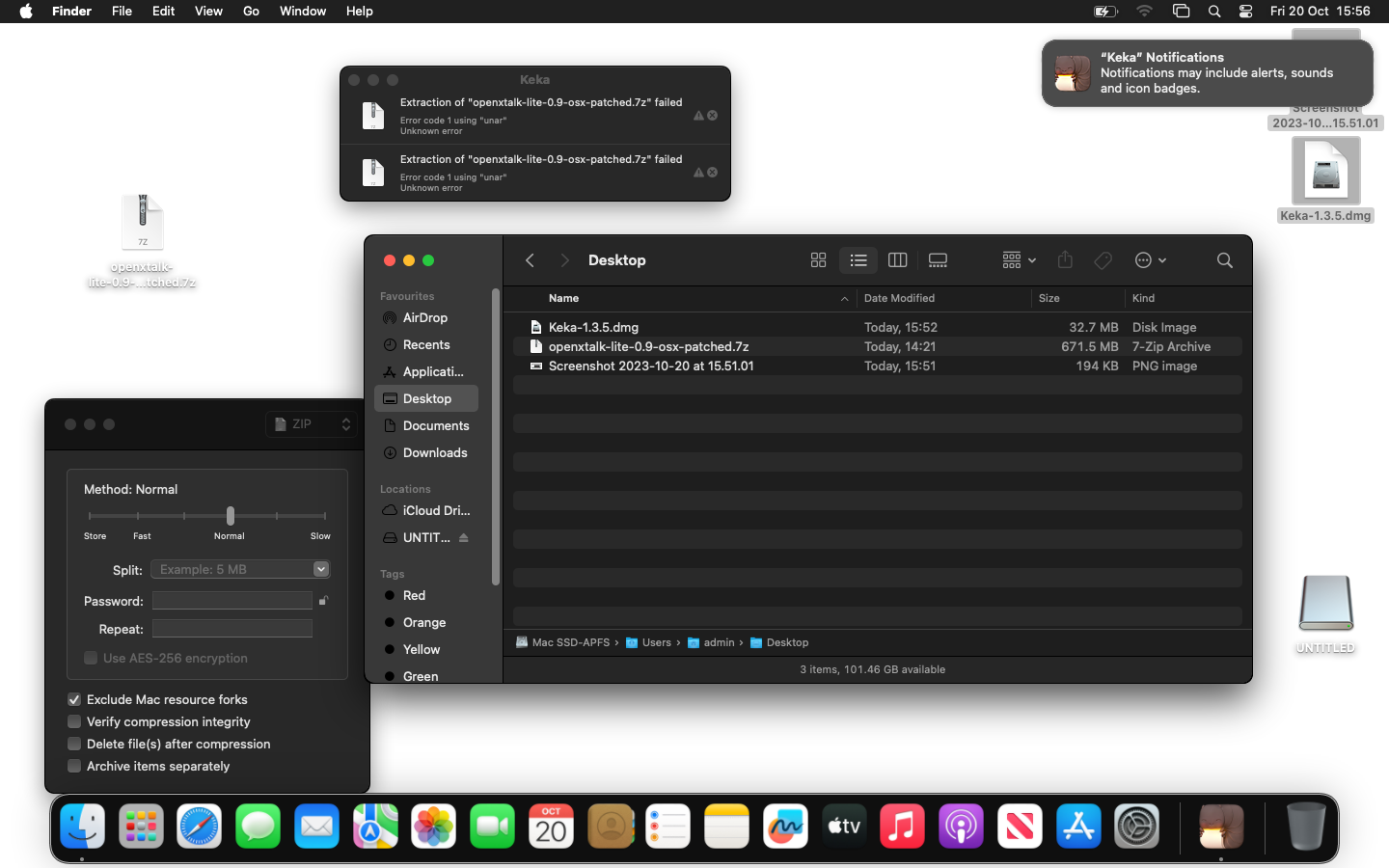This screenshot has width=1389, height=868.
Task: Open Keka from the Dock
Action: click(1221, 827)
